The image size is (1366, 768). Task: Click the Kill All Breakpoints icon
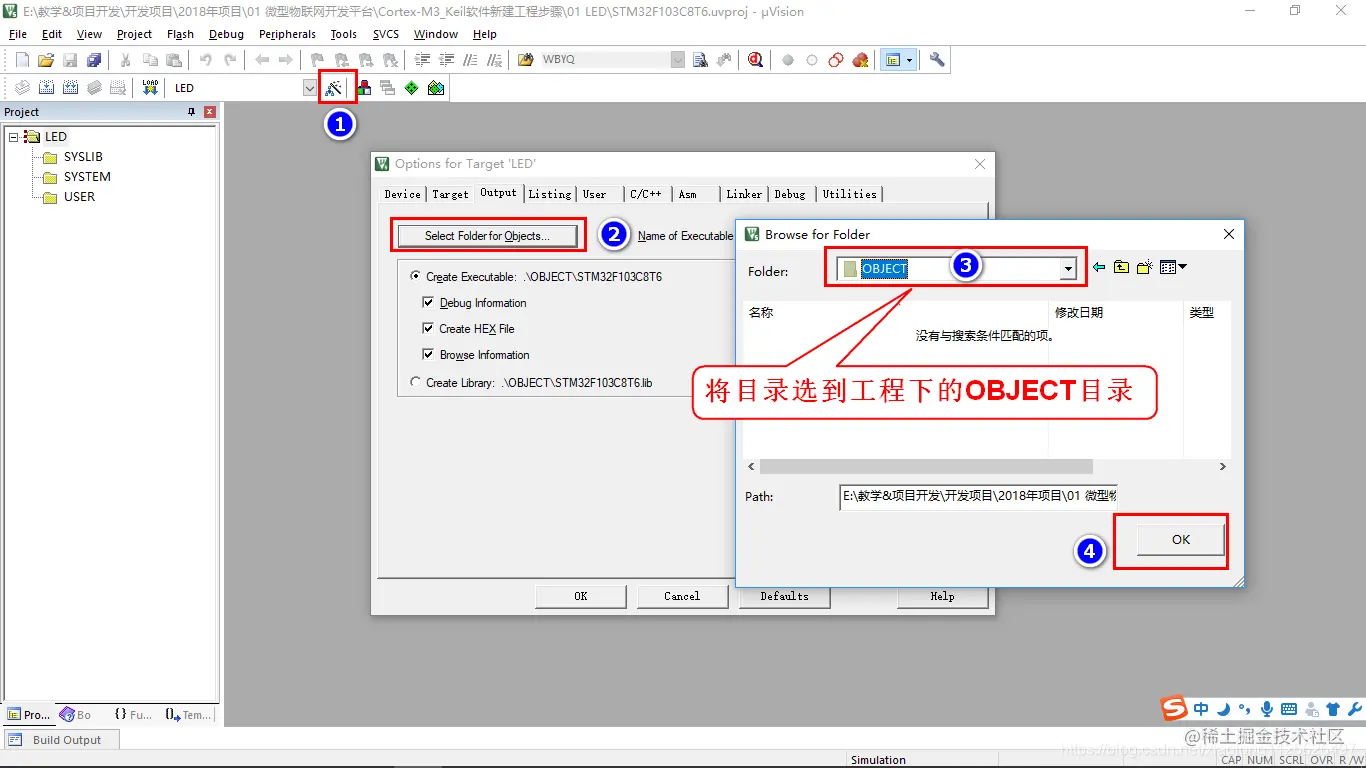click(861, 60)
